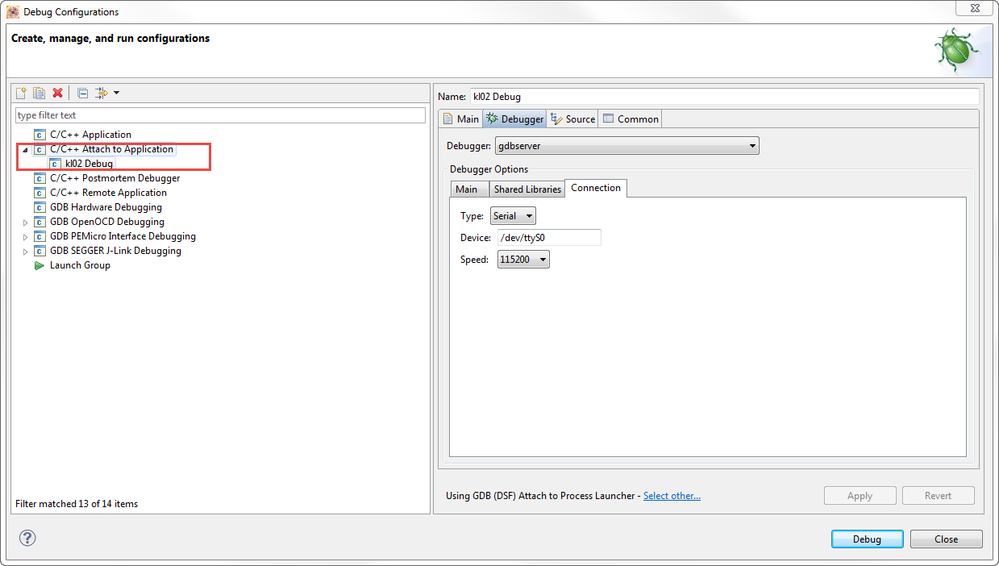
Task: Click the Apply button
Action: (x=859, y=496)
